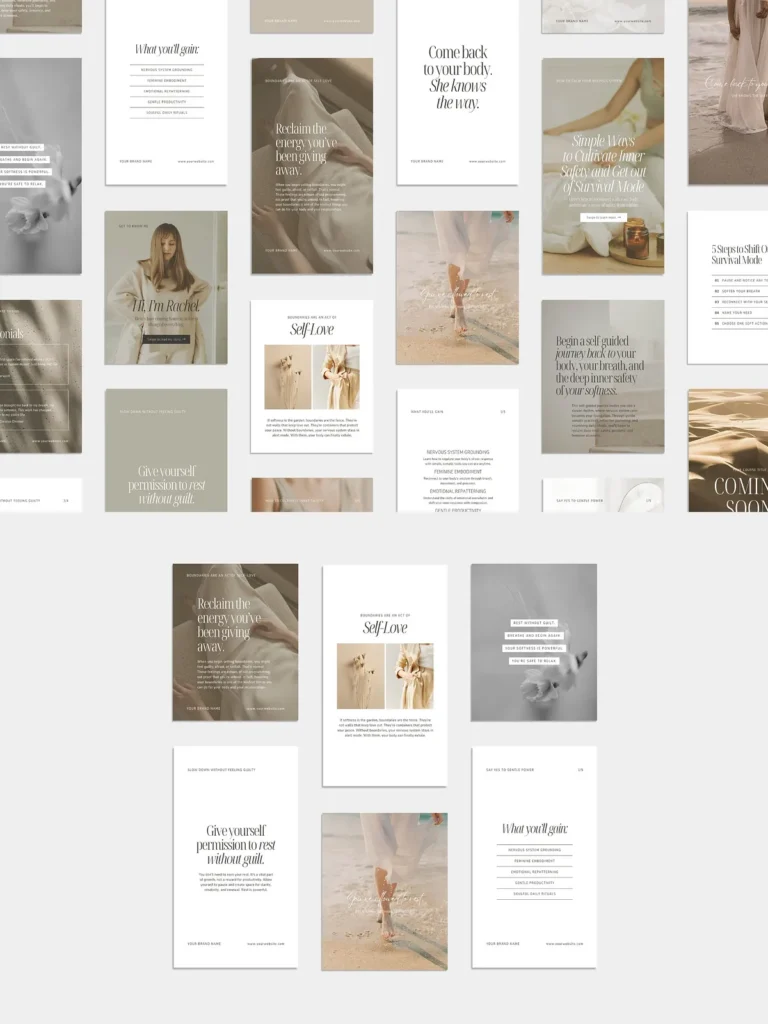Viewport: 768px width, 1024px height.
Task: Click 'SOULFUL DAILY RITUALS' below the SAY YES TO GENTLE POWER header
Action: click(x=534, y=893)
